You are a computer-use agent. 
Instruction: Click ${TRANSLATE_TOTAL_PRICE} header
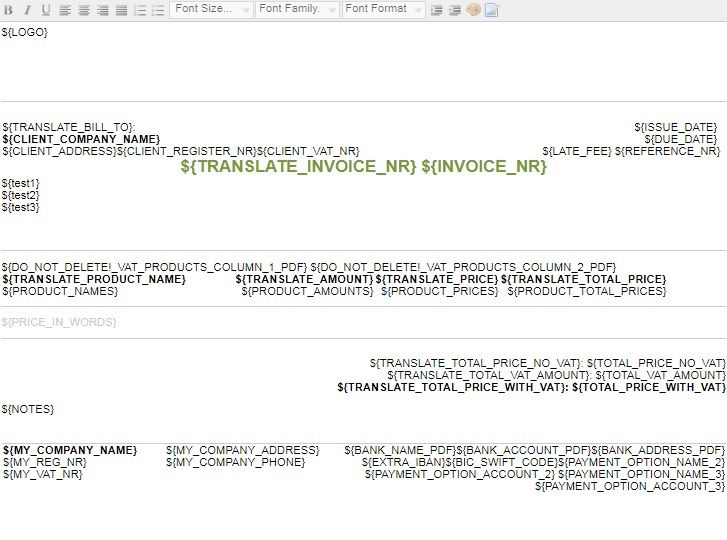click(x=583, y=279)
